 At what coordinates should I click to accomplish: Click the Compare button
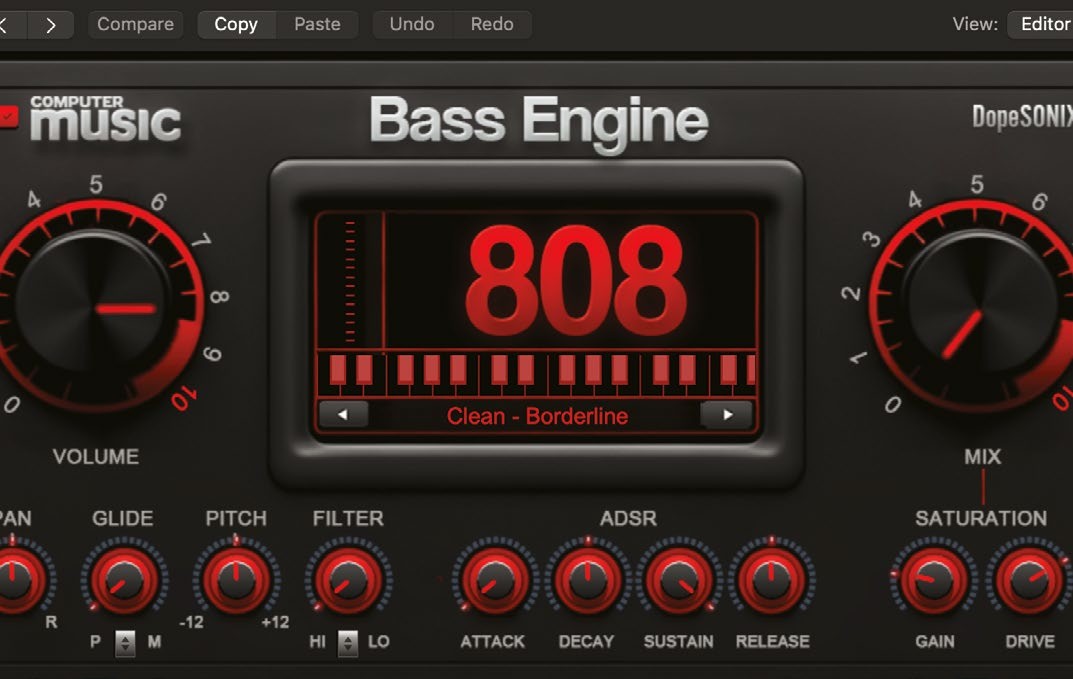(x=135, y=25)
